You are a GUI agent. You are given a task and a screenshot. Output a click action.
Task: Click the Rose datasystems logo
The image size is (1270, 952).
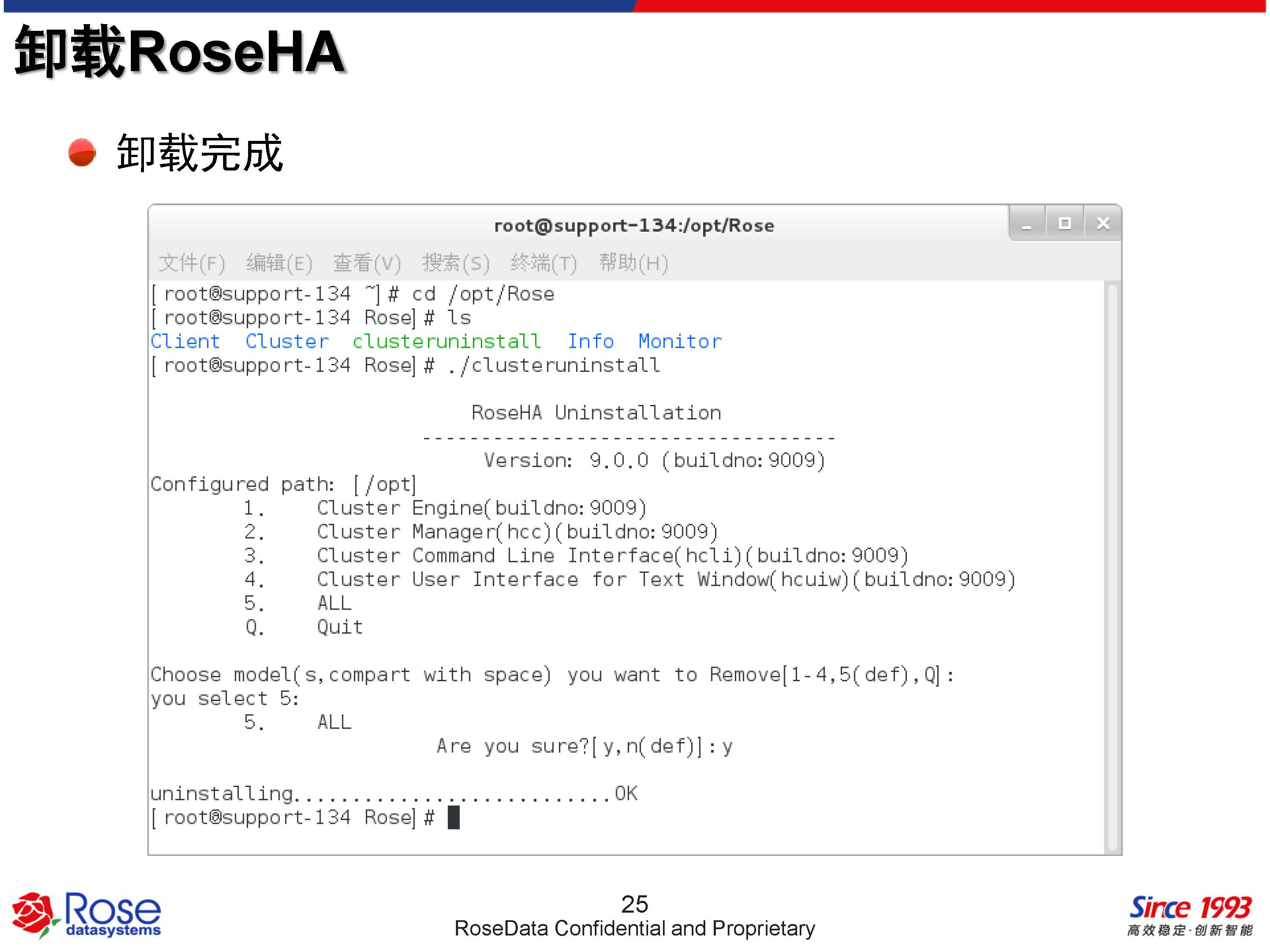(x=86, y=915)
